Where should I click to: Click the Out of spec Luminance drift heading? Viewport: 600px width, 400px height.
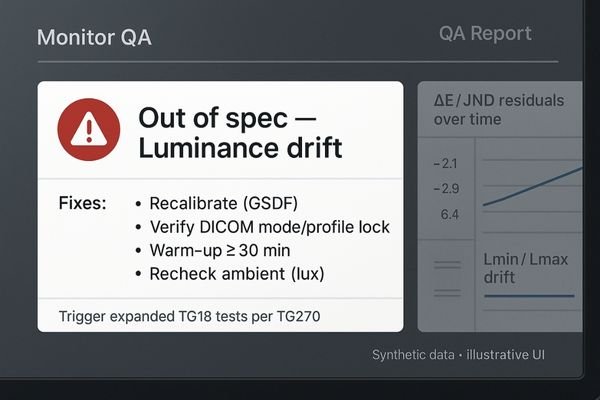click(240, 133)
